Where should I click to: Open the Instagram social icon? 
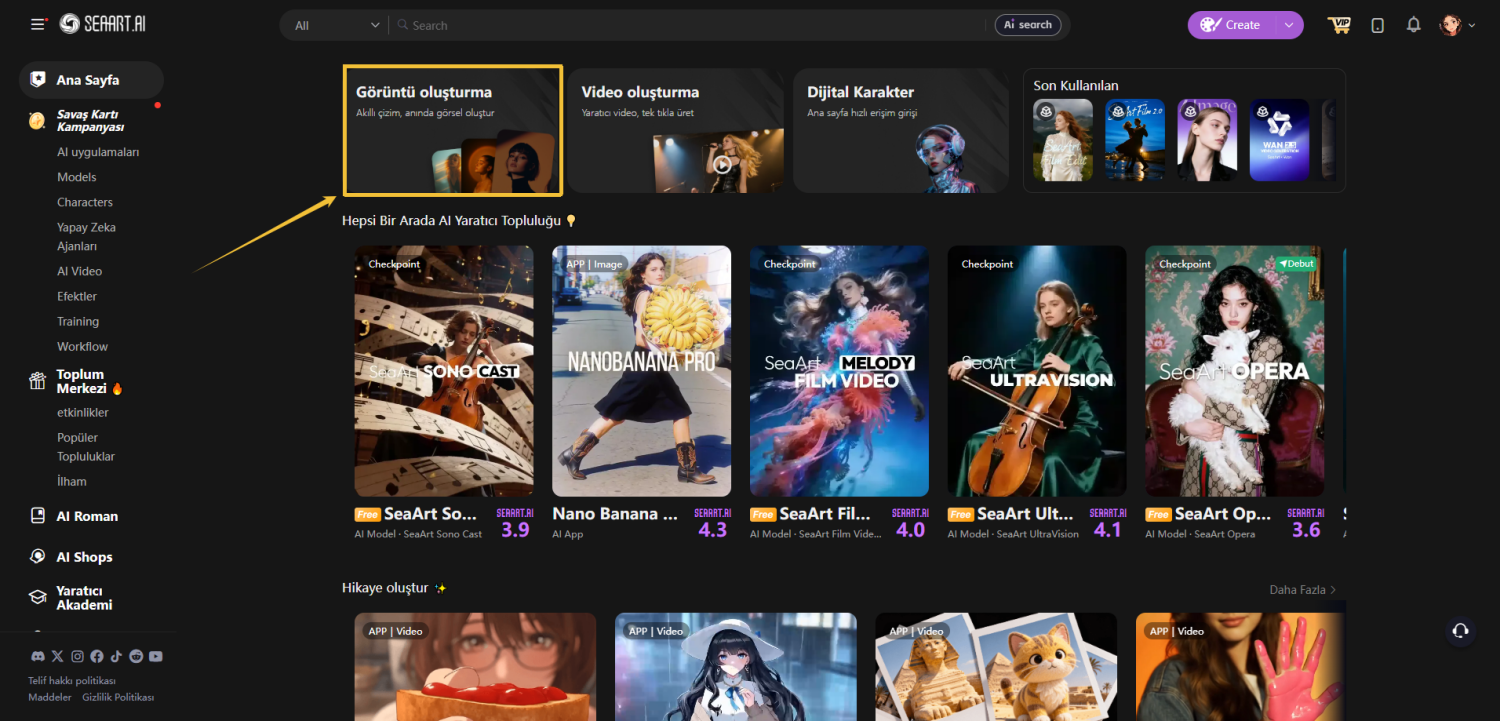[x=77, y=656]
